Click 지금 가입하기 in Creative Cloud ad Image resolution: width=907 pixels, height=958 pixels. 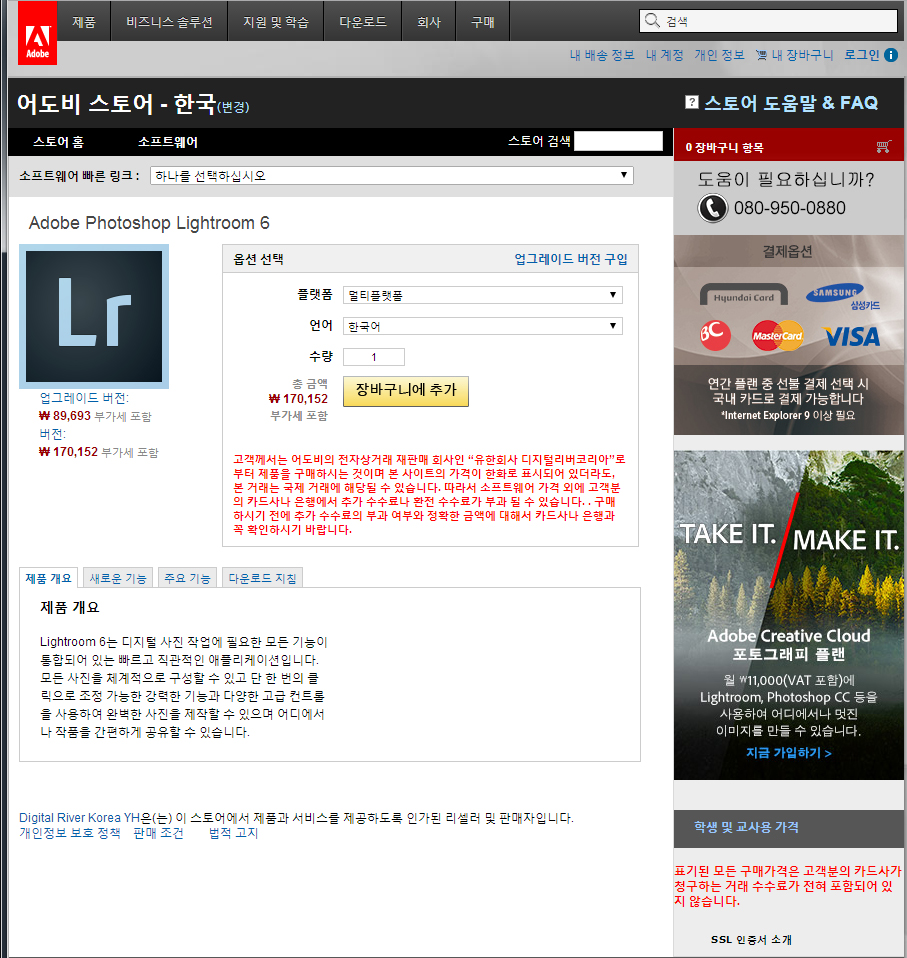[789, 753]
